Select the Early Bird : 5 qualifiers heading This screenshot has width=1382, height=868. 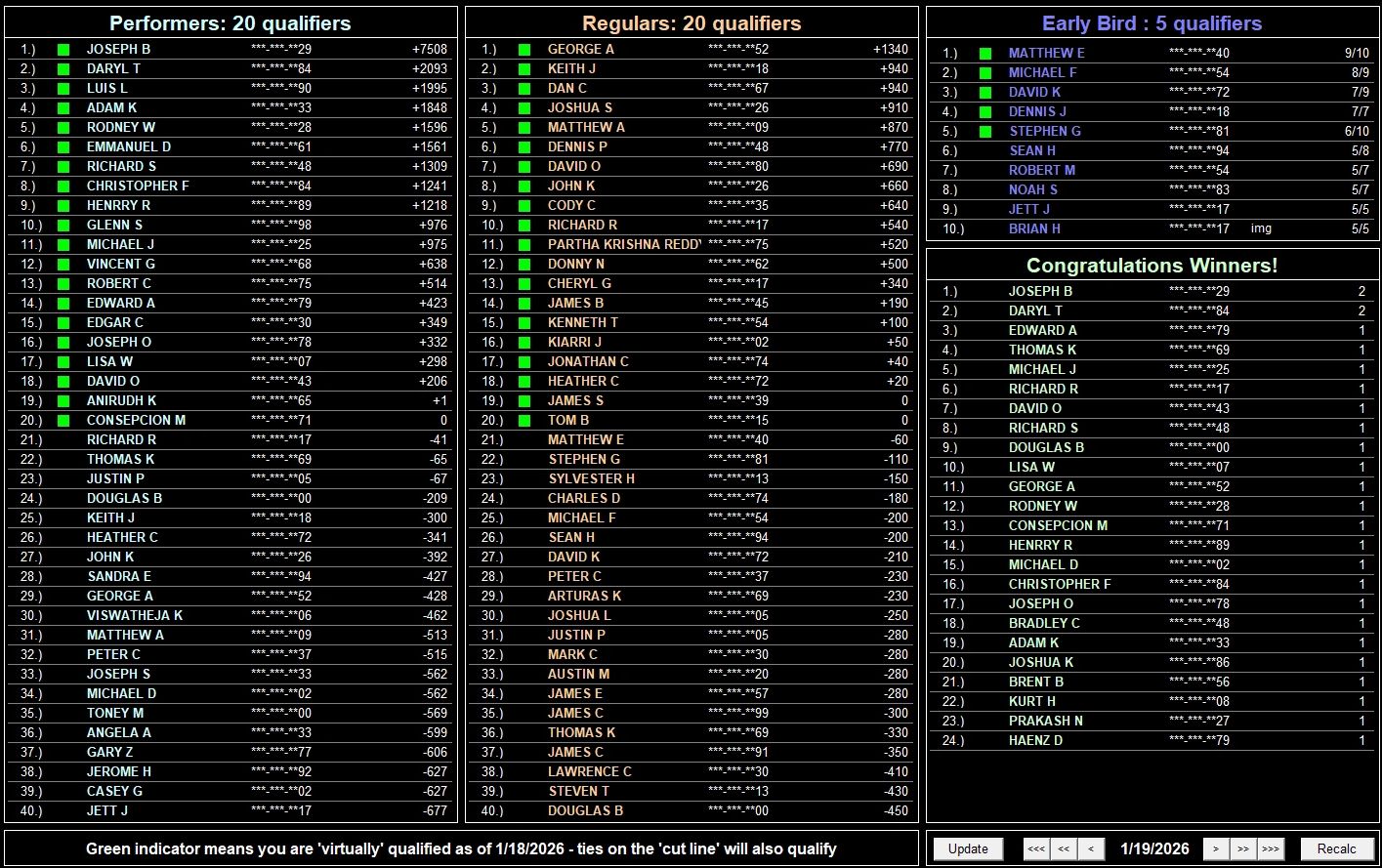[1152, 23]
